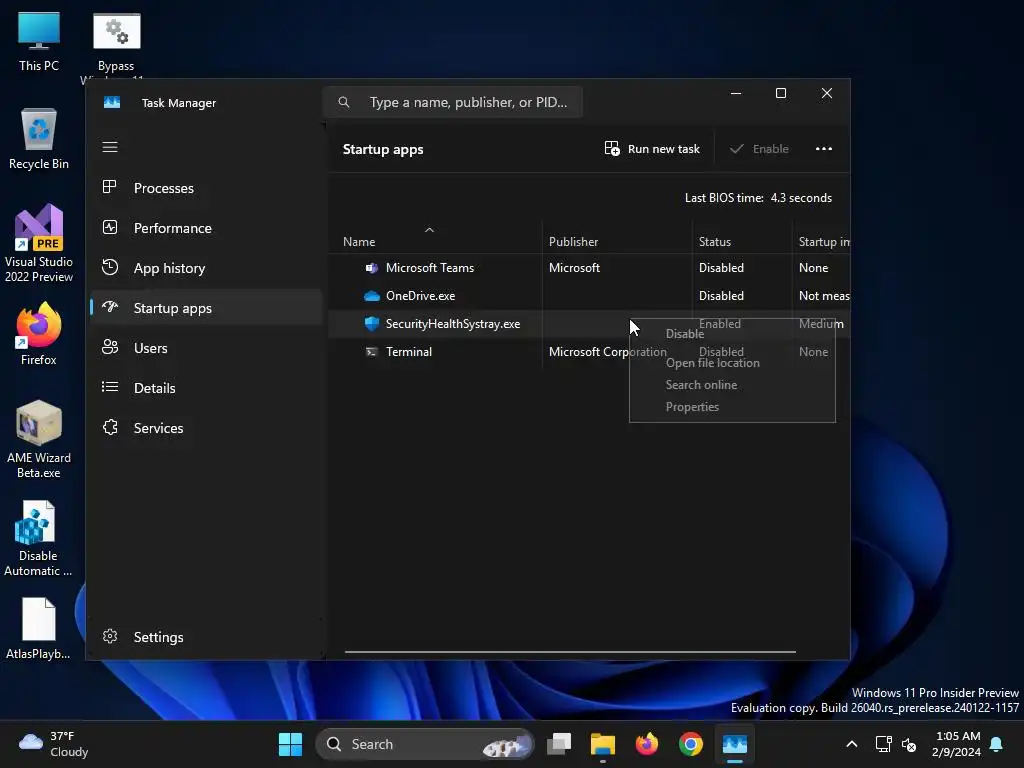Click the horizontal scrollbar in startup list
The height and width of the screenshot is (768, 1024).
pyautogui.click(x=570, y=652)
